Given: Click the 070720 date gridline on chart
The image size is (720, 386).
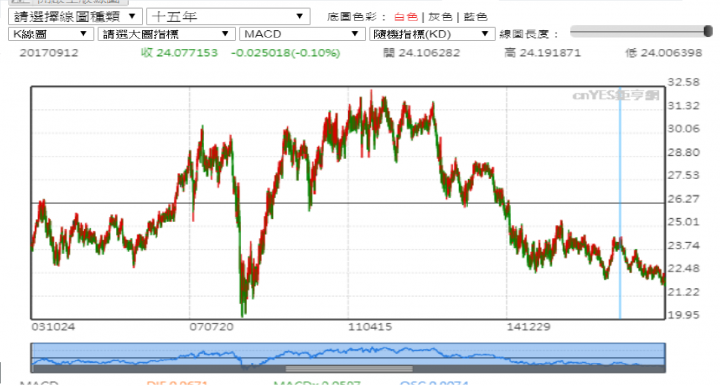Looking at the screenshot, I should coord(190,202).
